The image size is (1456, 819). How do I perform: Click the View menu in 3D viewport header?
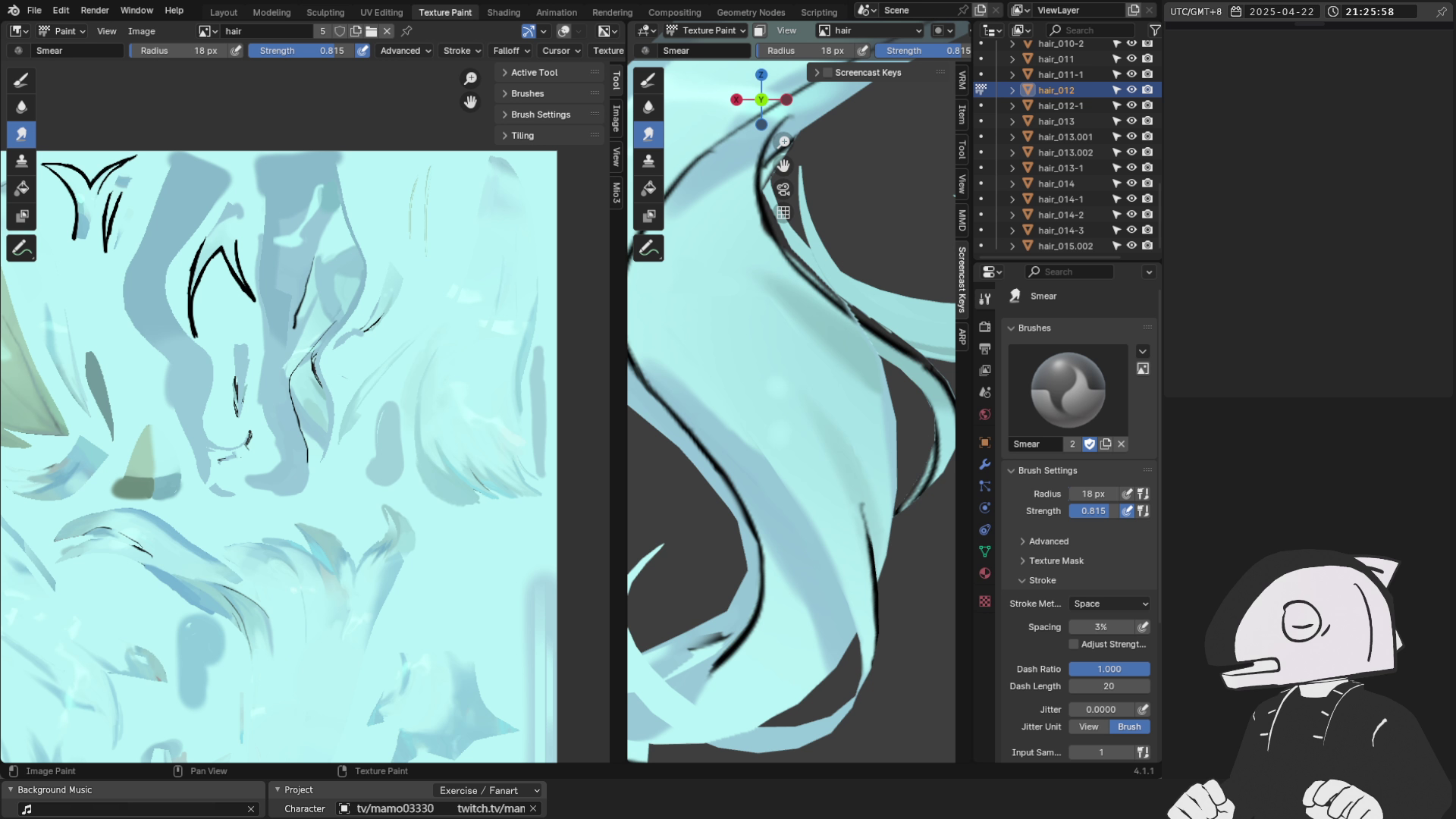tap(786, 30)
